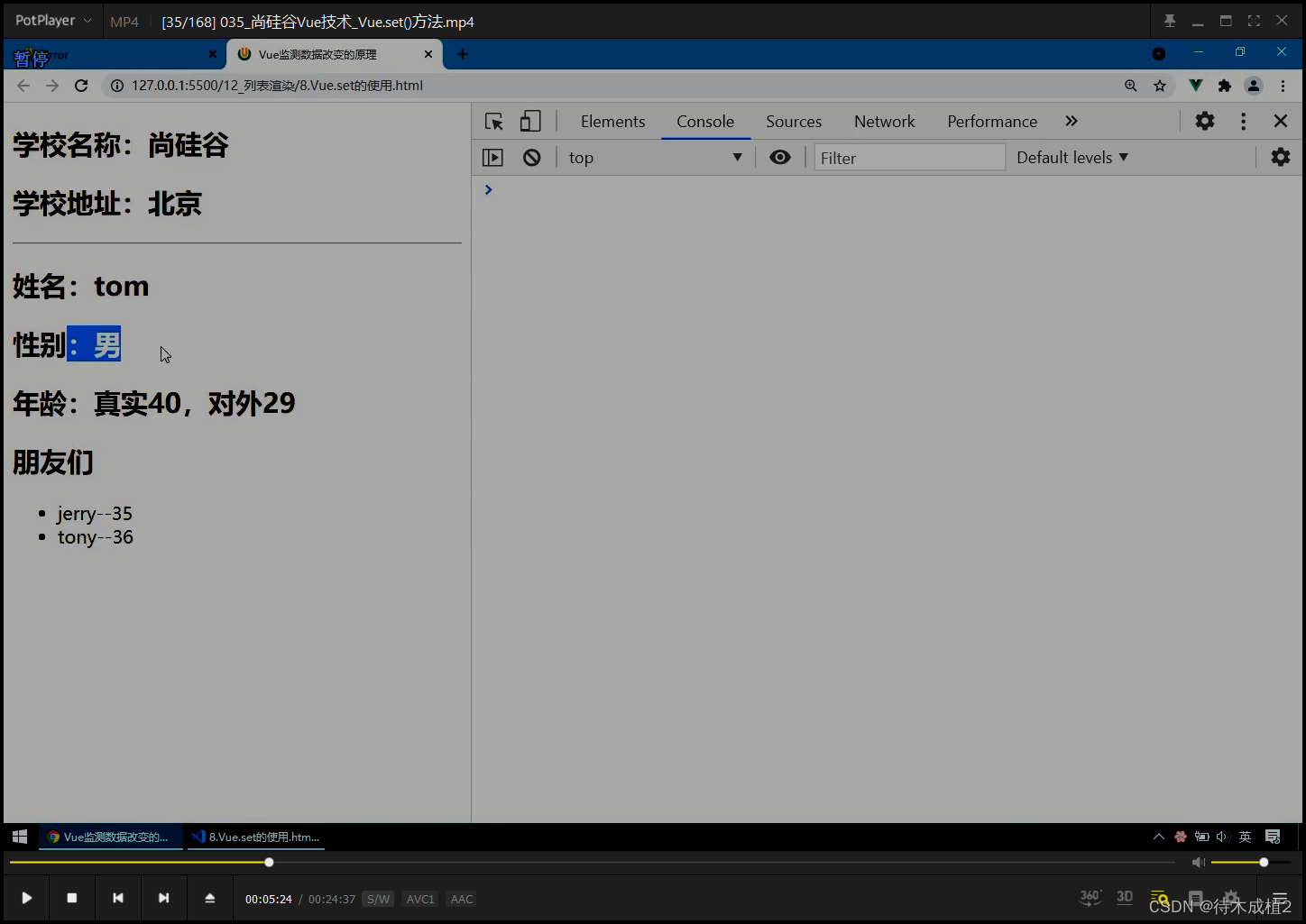Mute audio with the speaker icon
Viewport: 1306px width, 924px height.
point(1198,863)
